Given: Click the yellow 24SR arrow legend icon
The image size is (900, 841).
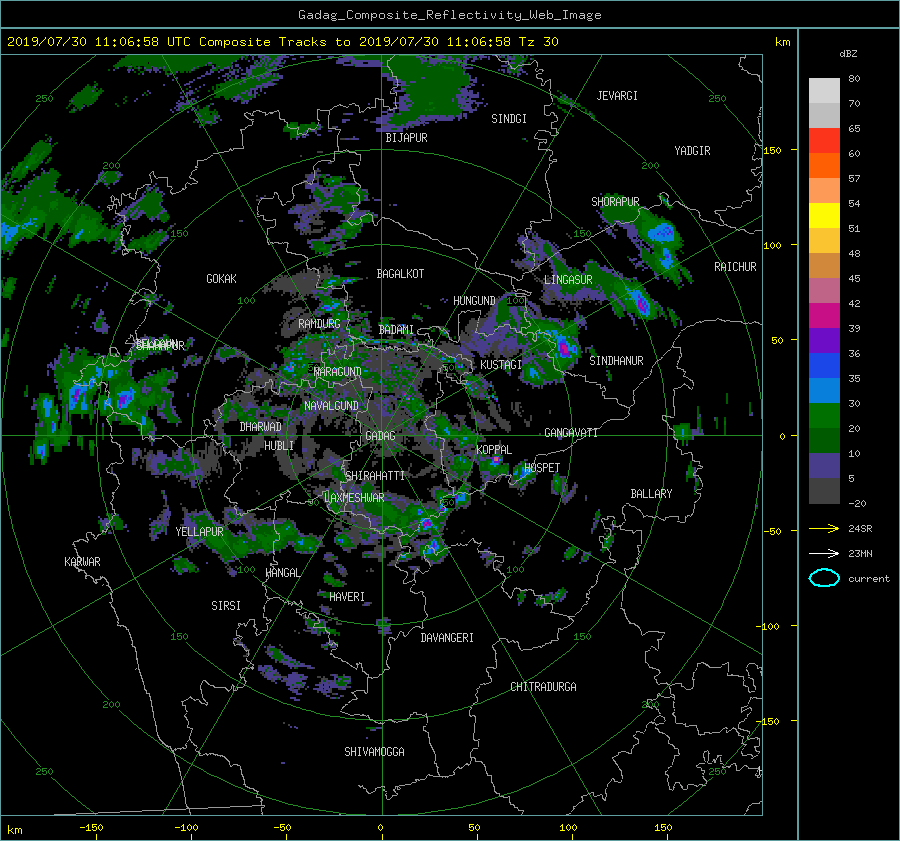Looking at the screenshot, I should click(824, 528).
